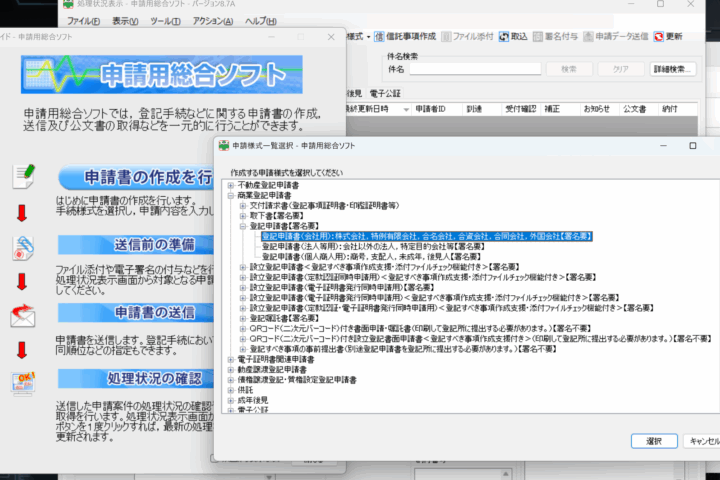Click the 申請データ送信 toolbar icon
This screenshot has width=720, height=480.
coord(588,36)
